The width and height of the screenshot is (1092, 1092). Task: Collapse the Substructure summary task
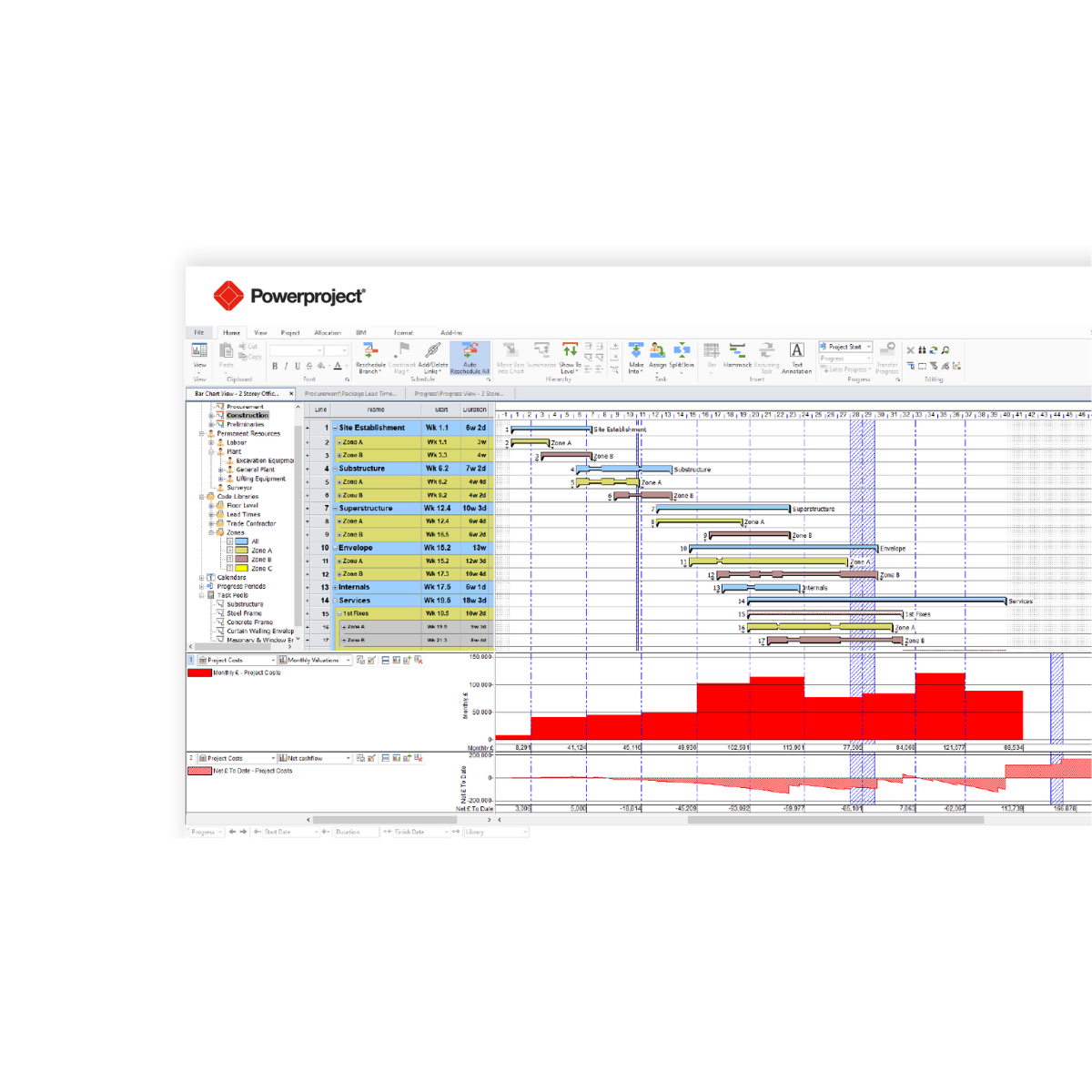[x=336, y=469]
